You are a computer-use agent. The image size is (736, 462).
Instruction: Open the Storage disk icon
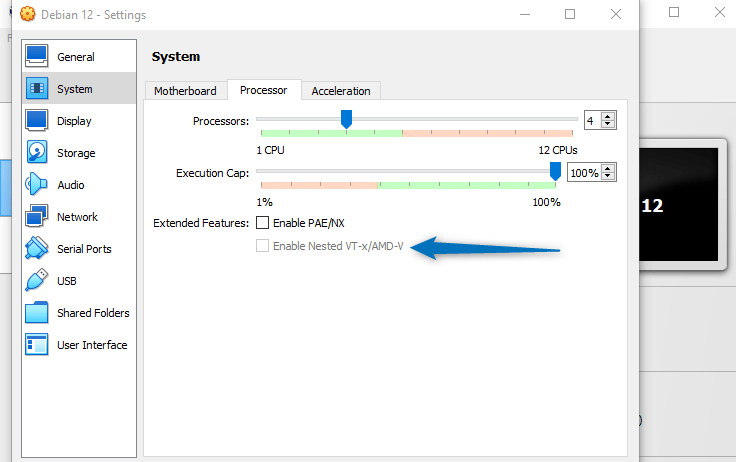(37, 153)
